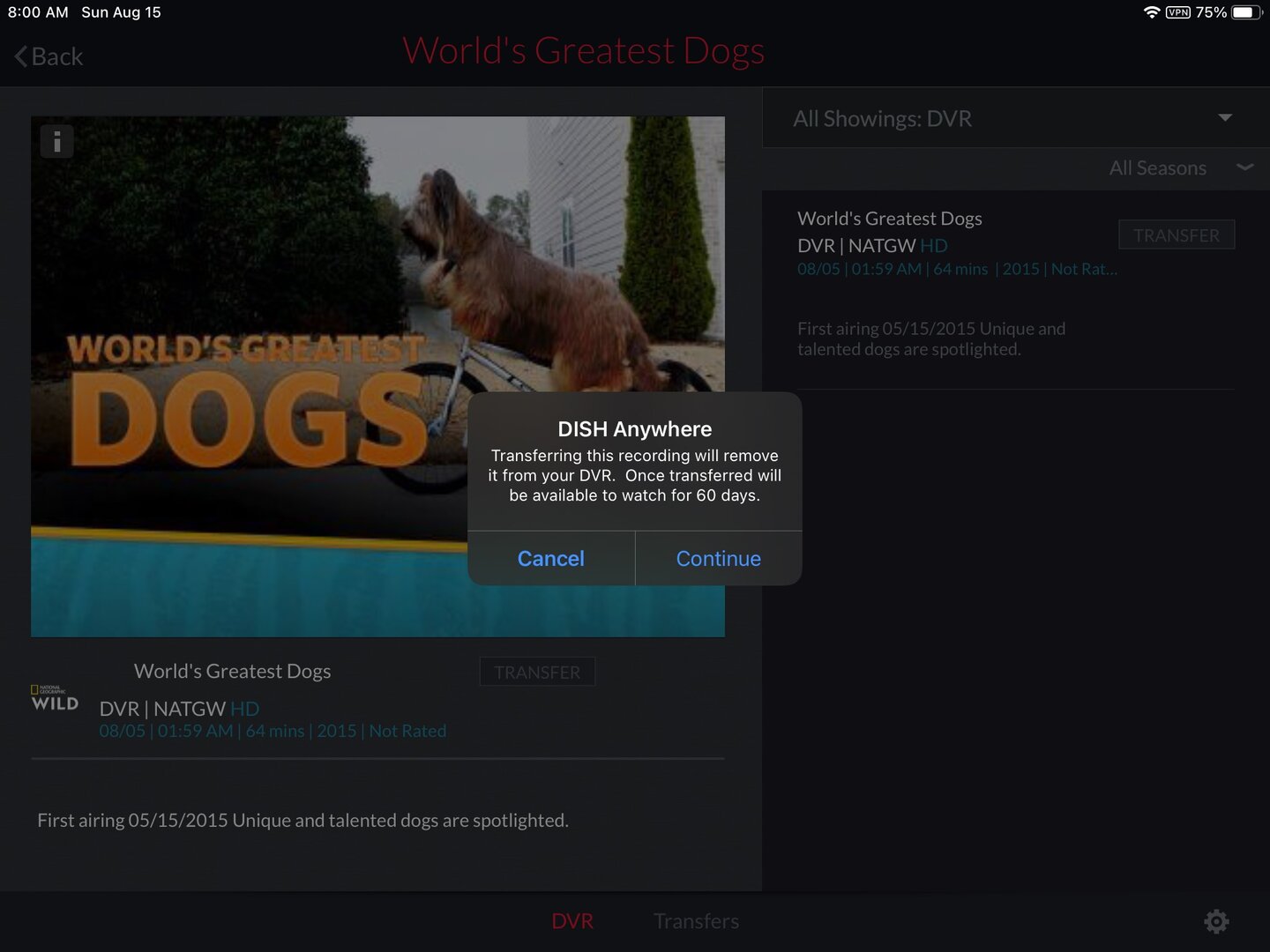Tap the Back chevron arrow

20,56
